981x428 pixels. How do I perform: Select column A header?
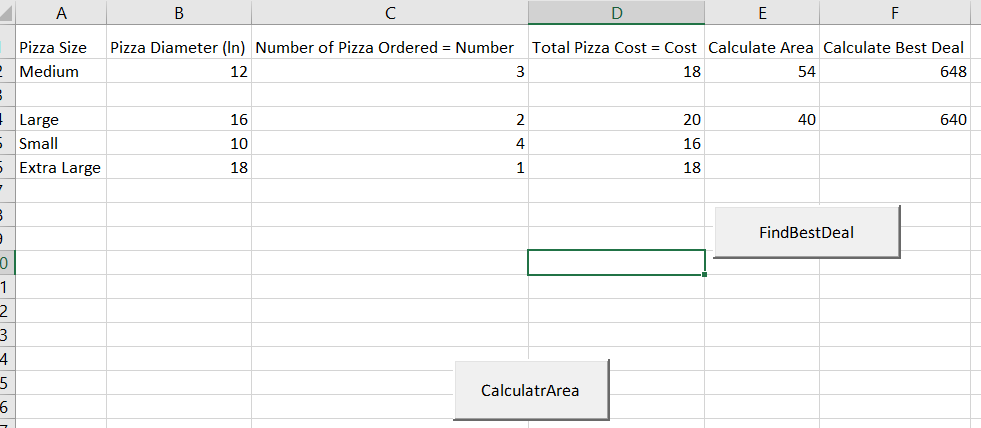tap(62, 13)
